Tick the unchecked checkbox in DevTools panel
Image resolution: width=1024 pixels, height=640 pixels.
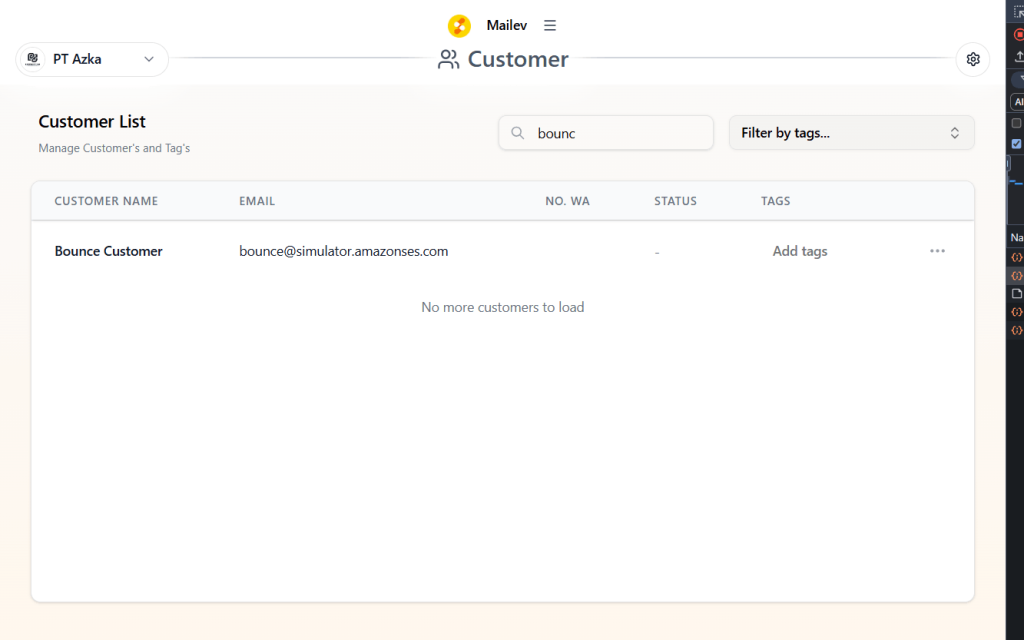click(x=1016, y=124)
